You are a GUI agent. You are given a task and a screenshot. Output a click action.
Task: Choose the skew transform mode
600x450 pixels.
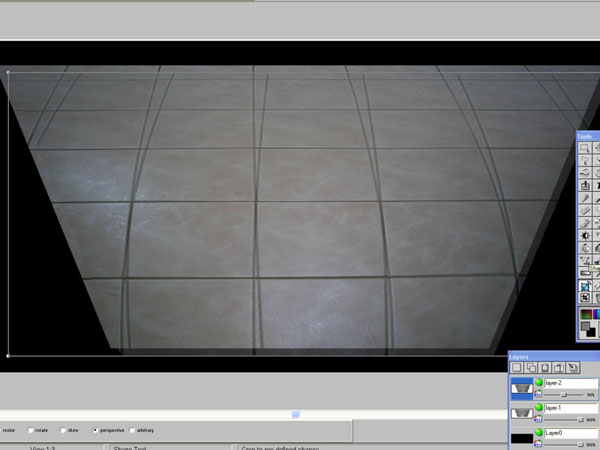(x=63, y=430)
